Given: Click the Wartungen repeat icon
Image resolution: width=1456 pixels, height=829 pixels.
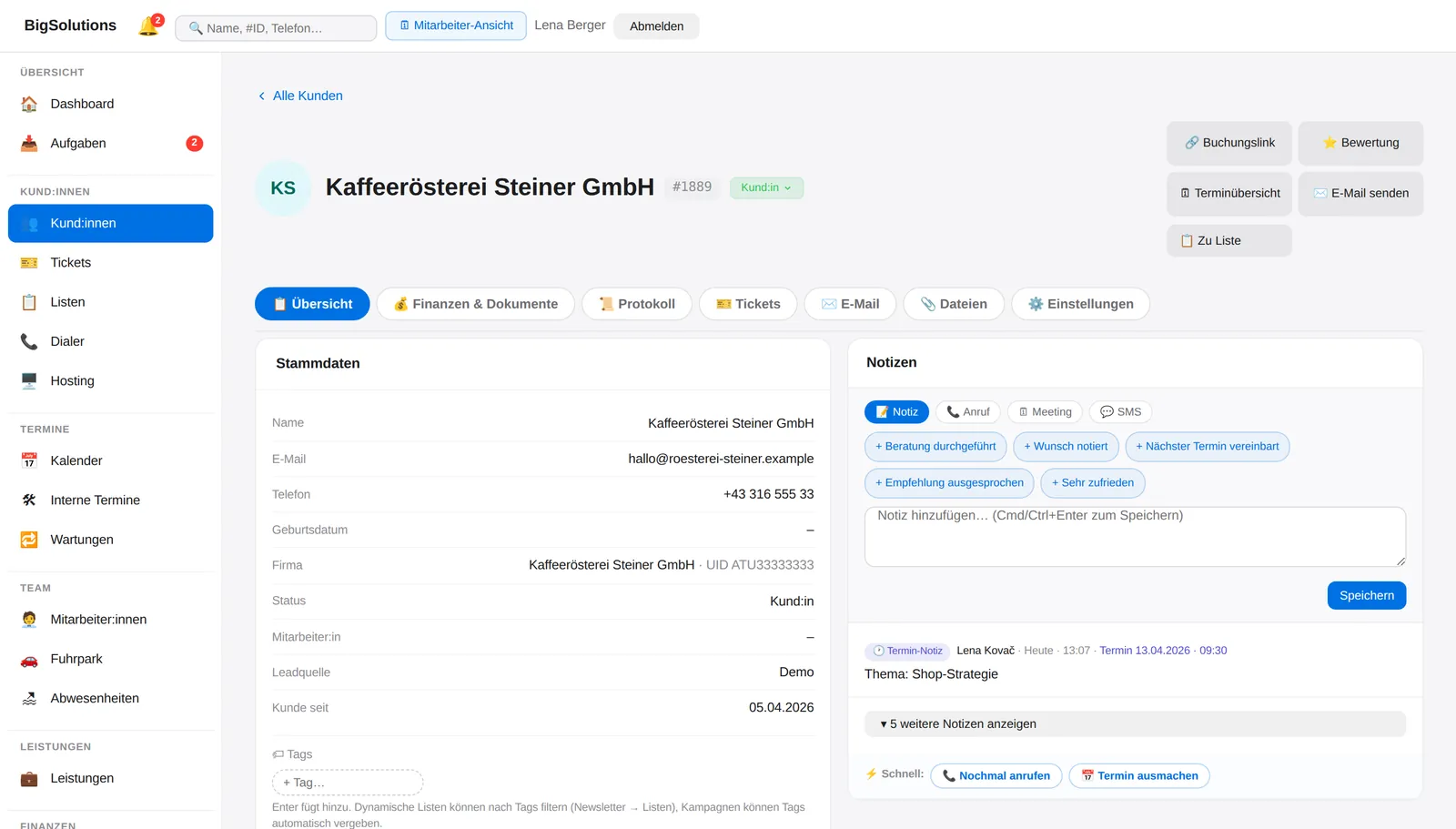Looking at the screenshot, I should (29, 540).
